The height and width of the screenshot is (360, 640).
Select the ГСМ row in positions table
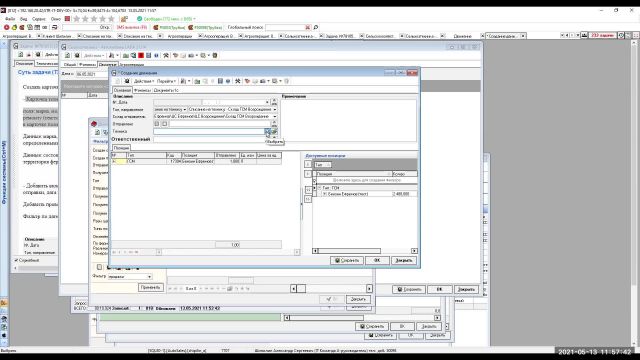196,162
